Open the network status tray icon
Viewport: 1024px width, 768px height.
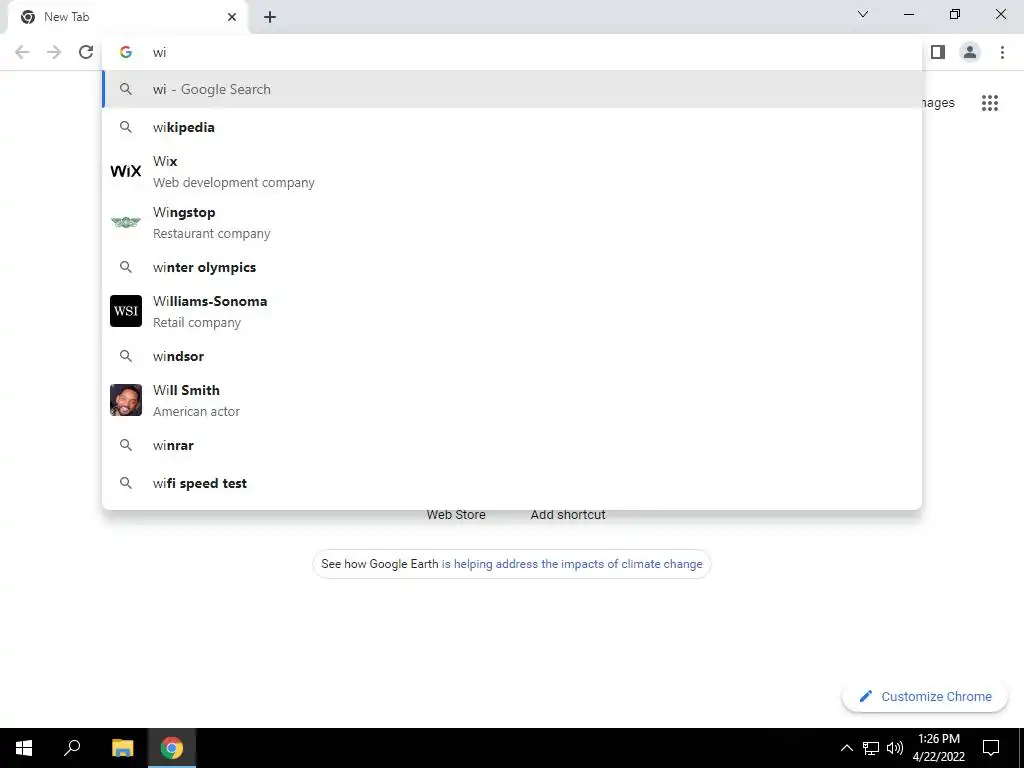(x=871, y=748)
